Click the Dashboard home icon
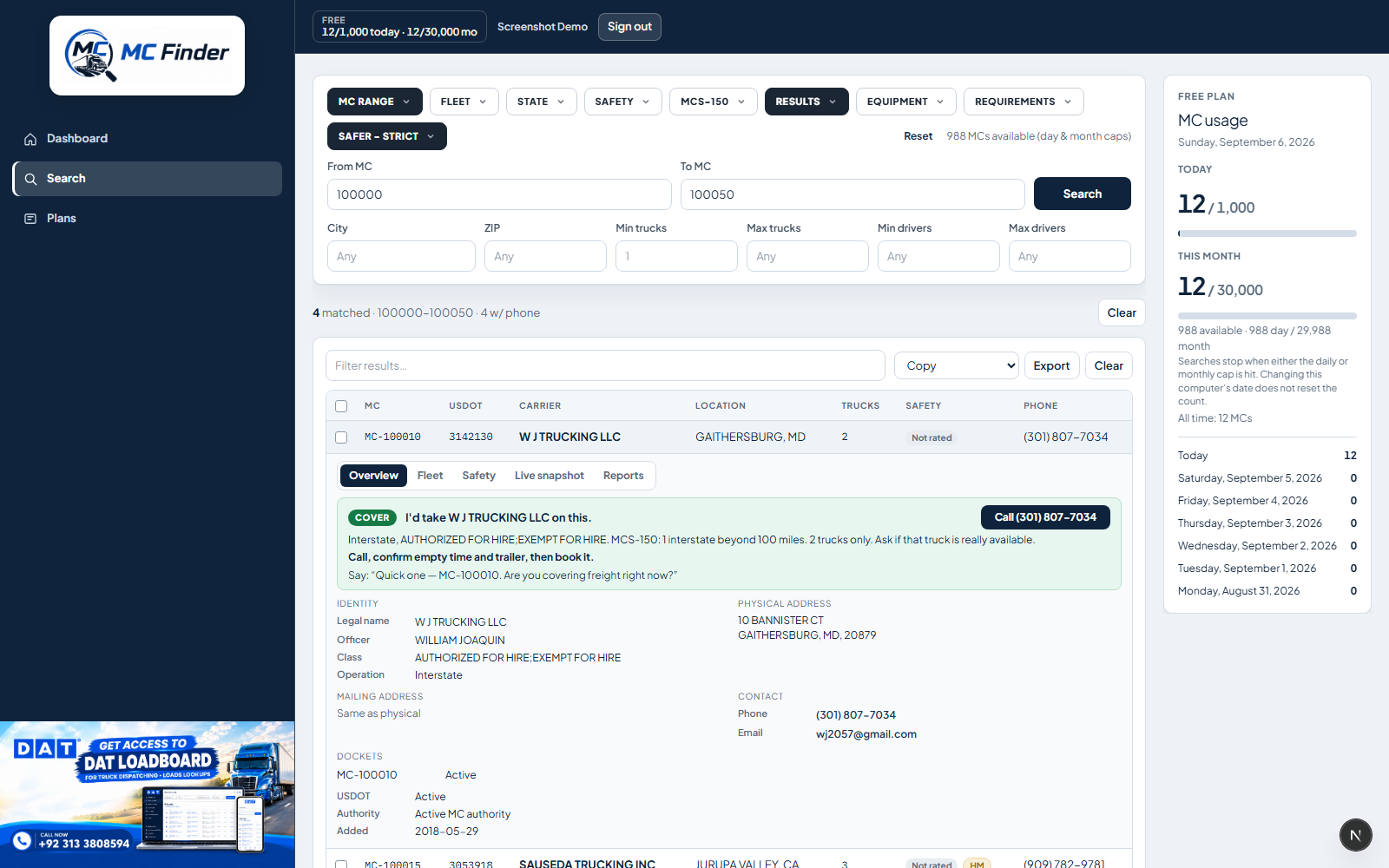1389x868 pixels. 30,139
